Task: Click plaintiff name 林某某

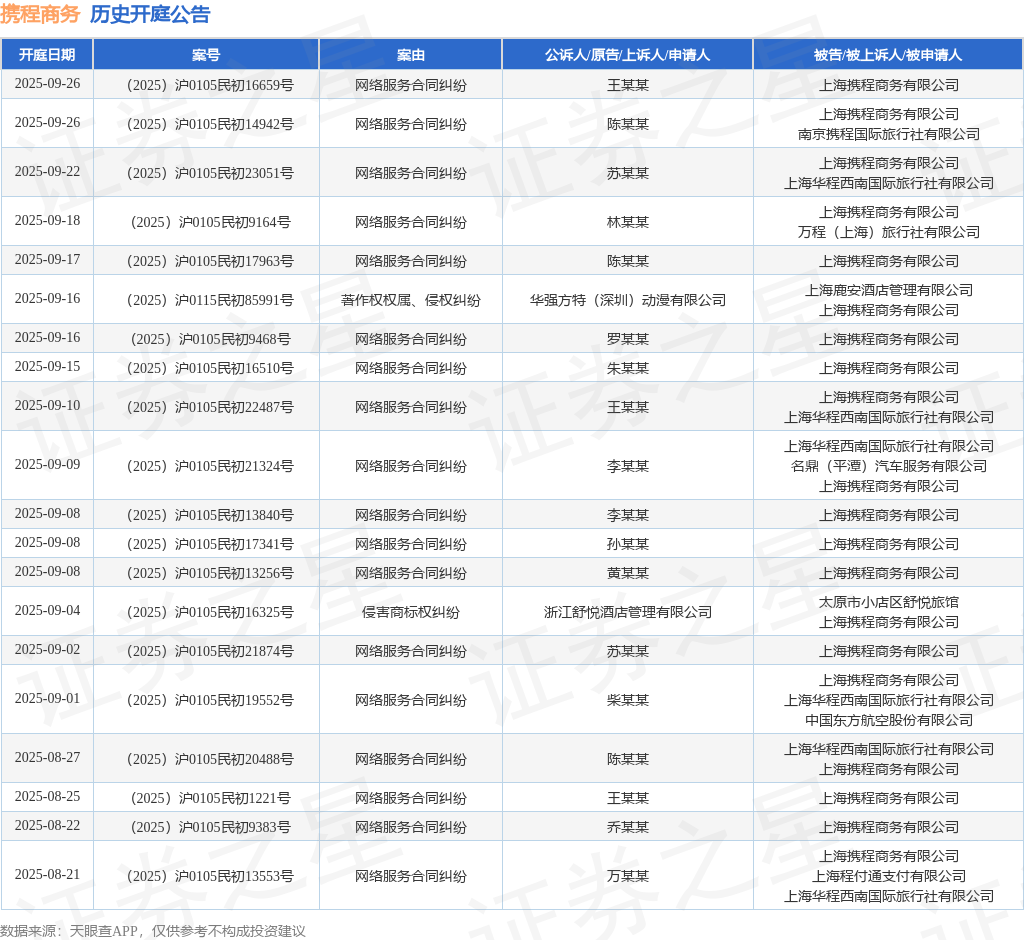Action: pos(628,221)
